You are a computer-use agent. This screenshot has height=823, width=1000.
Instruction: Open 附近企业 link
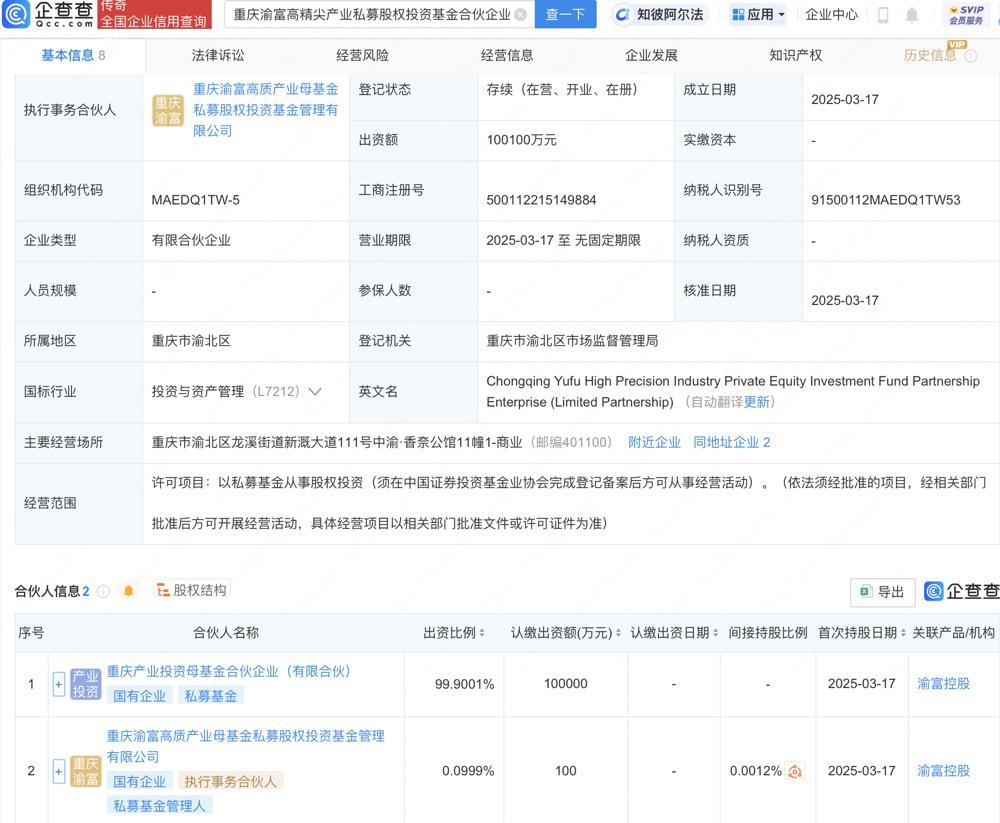(654, 442)
